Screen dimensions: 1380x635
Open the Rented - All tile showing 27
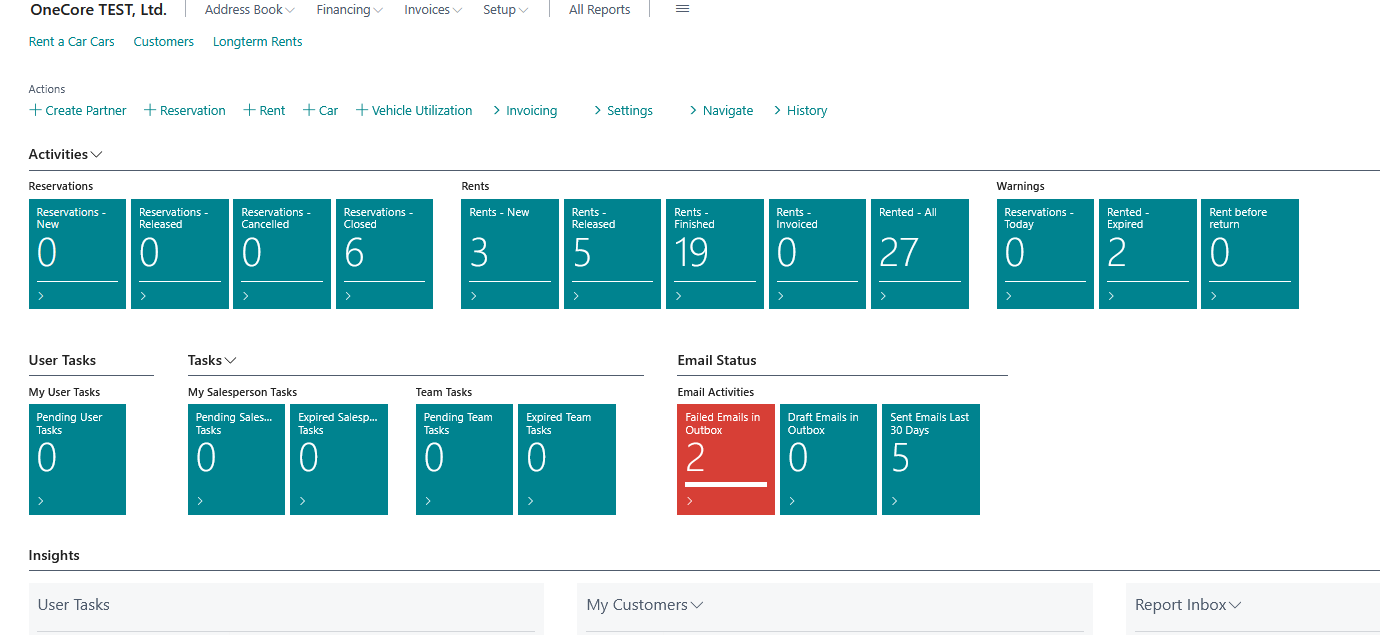pyautogui.click(x=919, y=254)
